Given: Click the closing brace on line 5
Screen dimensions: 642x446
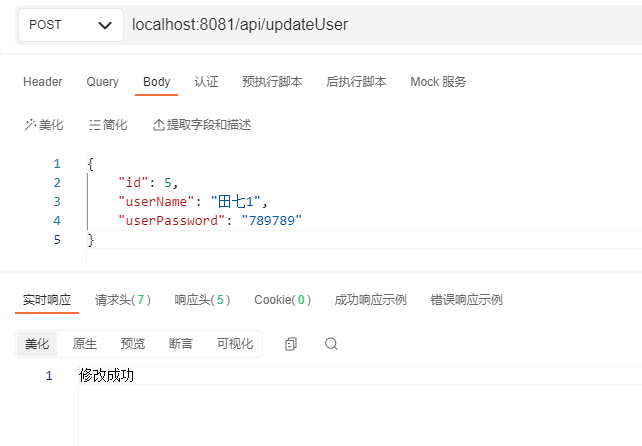Looking at the screenshot, I should tap(91, 240).
